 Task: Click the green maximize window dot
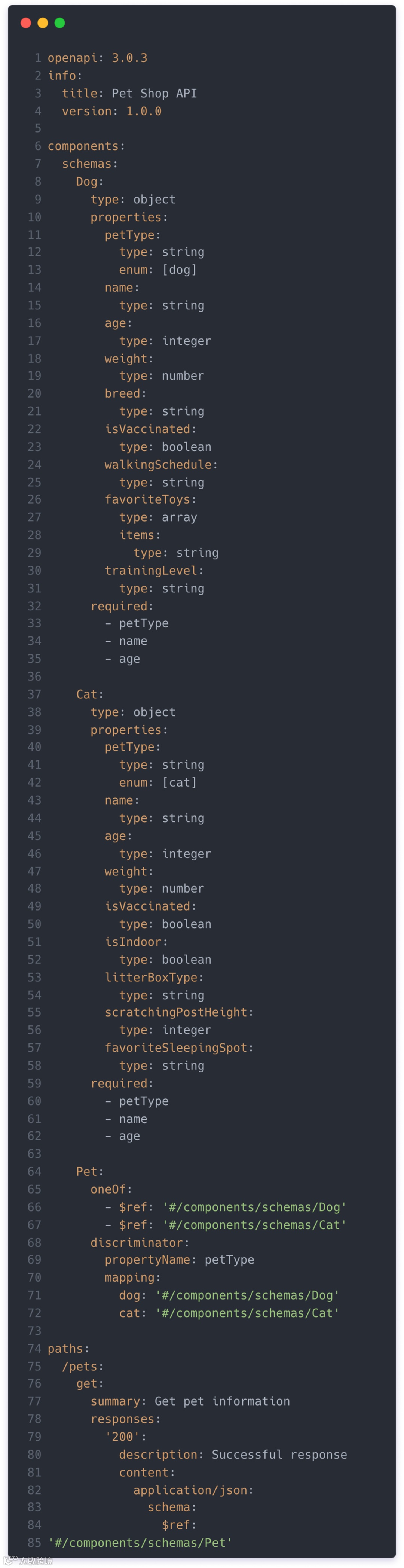point(59,22)
